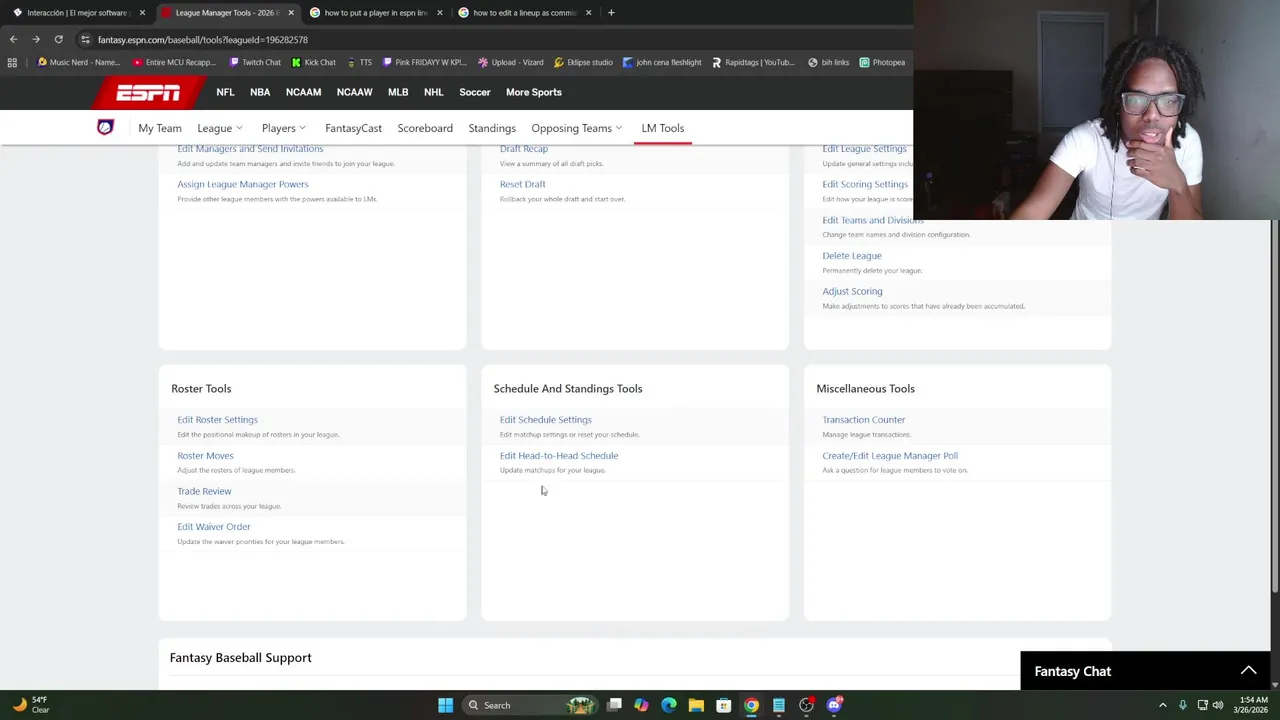Open the Upload - Vizard bookmark
Viewport: 1280px width, 720px height.
point(510,62)
